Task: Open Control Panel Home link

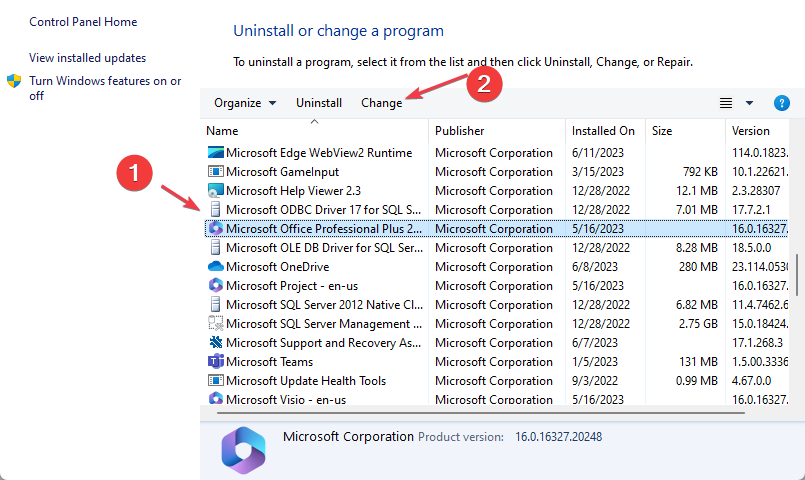Action: (83, 22)
